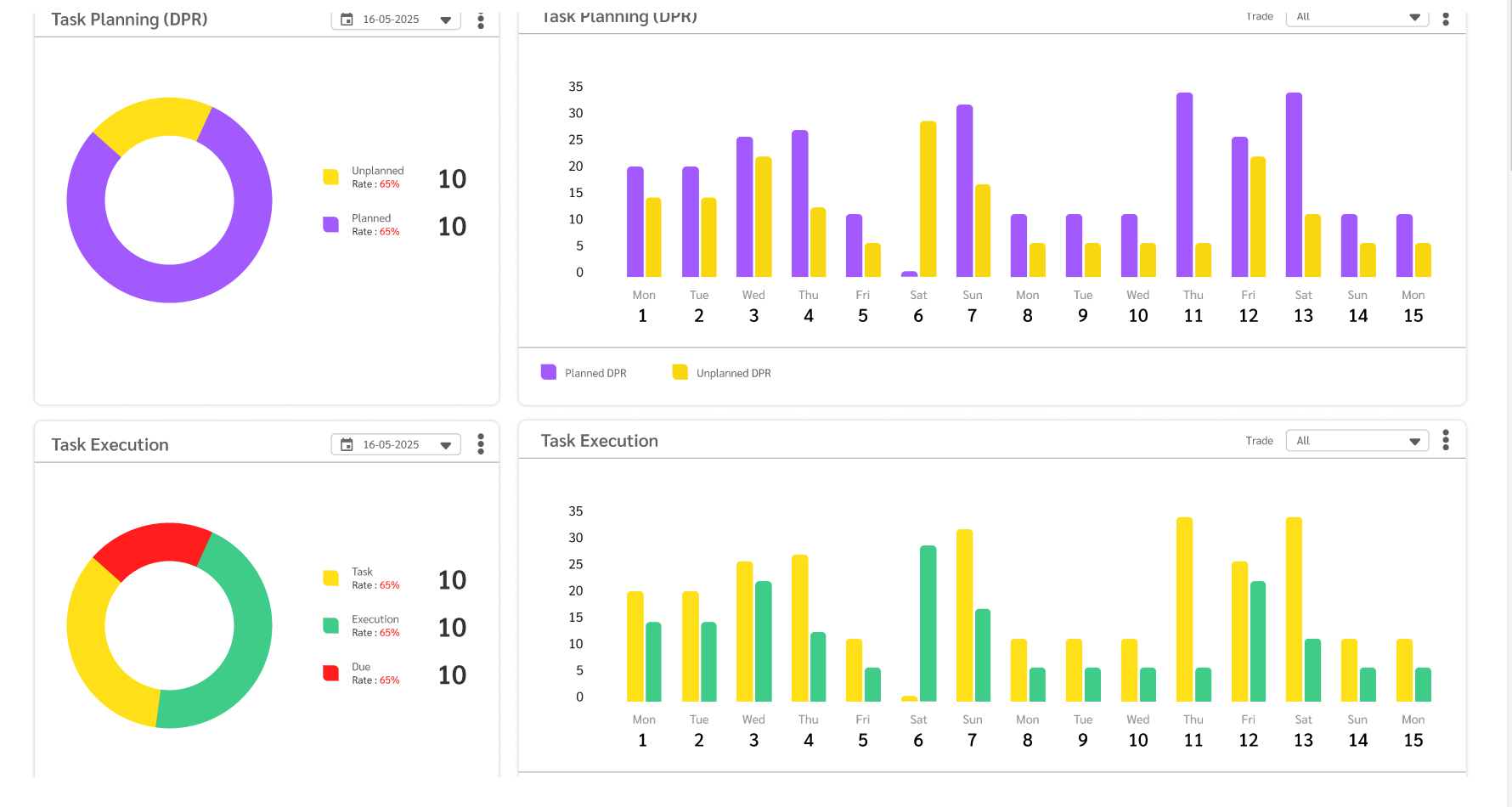Click green Fri 12 bar in execution chart
1512x807 pixels.
point(1258,641)
